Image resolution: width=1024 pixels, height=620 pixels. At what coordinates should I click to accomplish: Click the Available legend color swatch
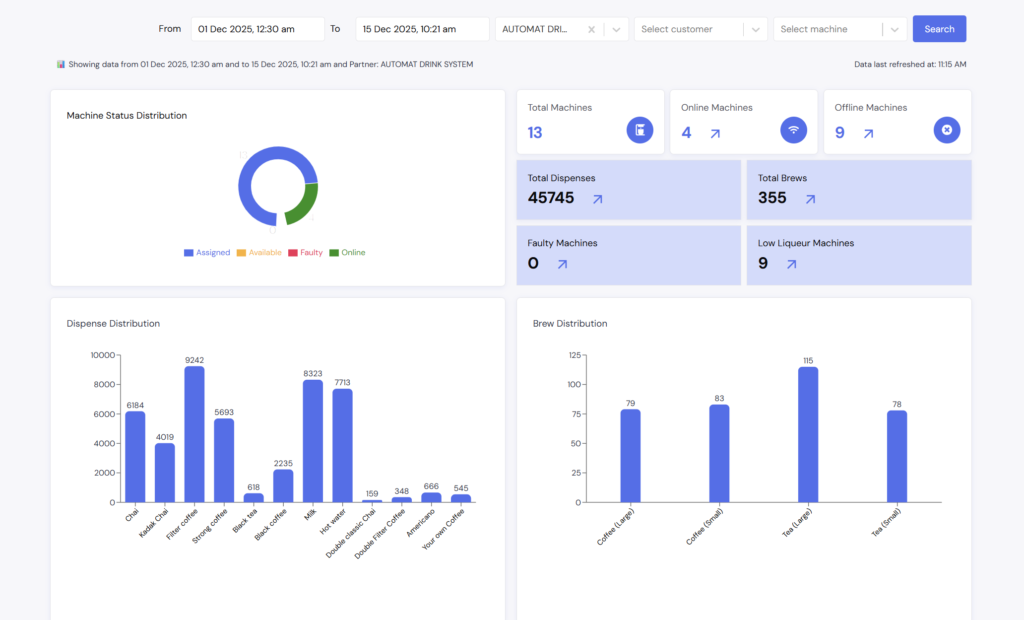[241, 253]
